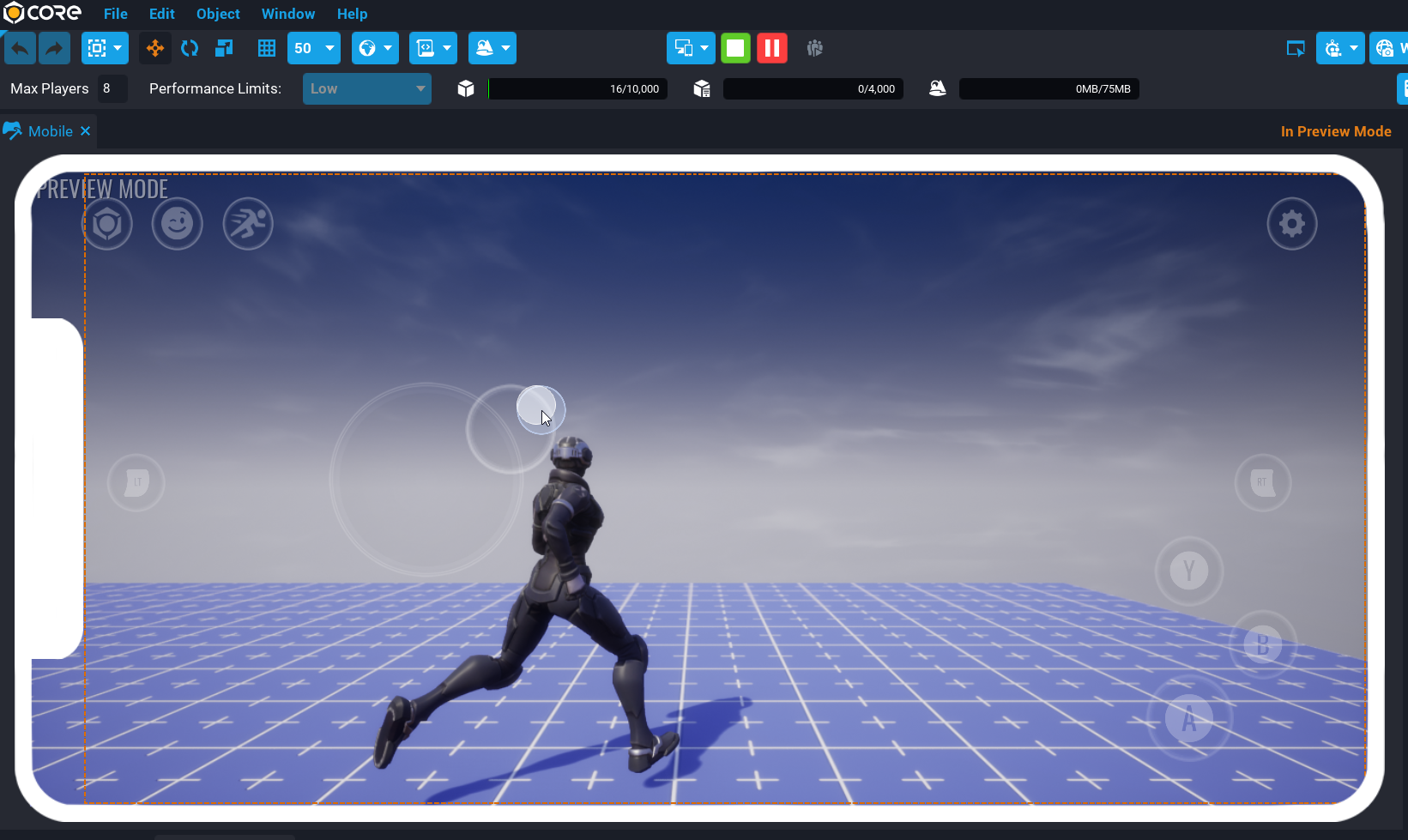Viewport: 1408px width, 840px height.
Task: Open the Object menu
Action: tap(218, 14)
